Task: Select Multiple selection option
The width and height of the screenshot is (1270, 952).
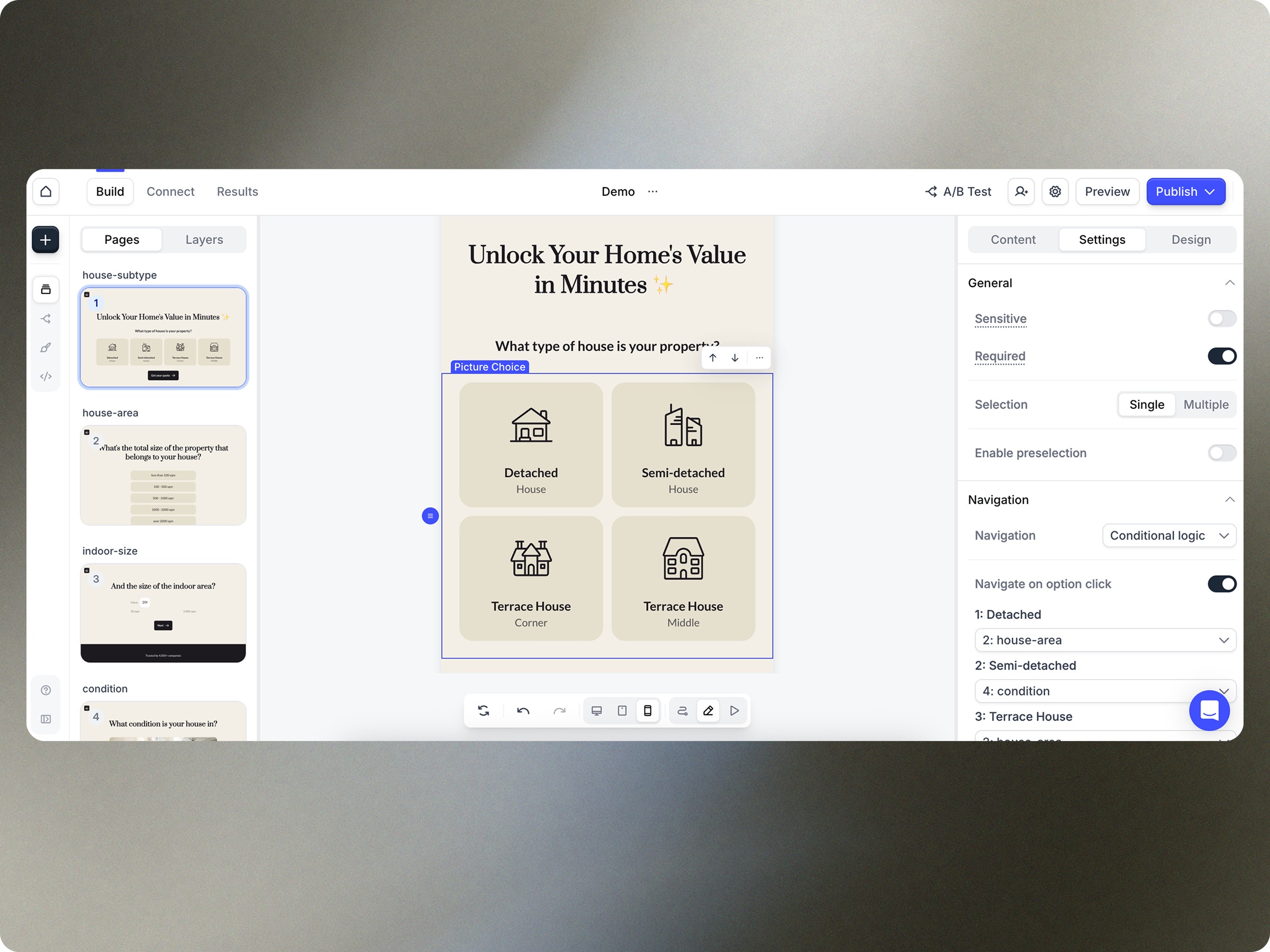Action: pos(1205,405)
